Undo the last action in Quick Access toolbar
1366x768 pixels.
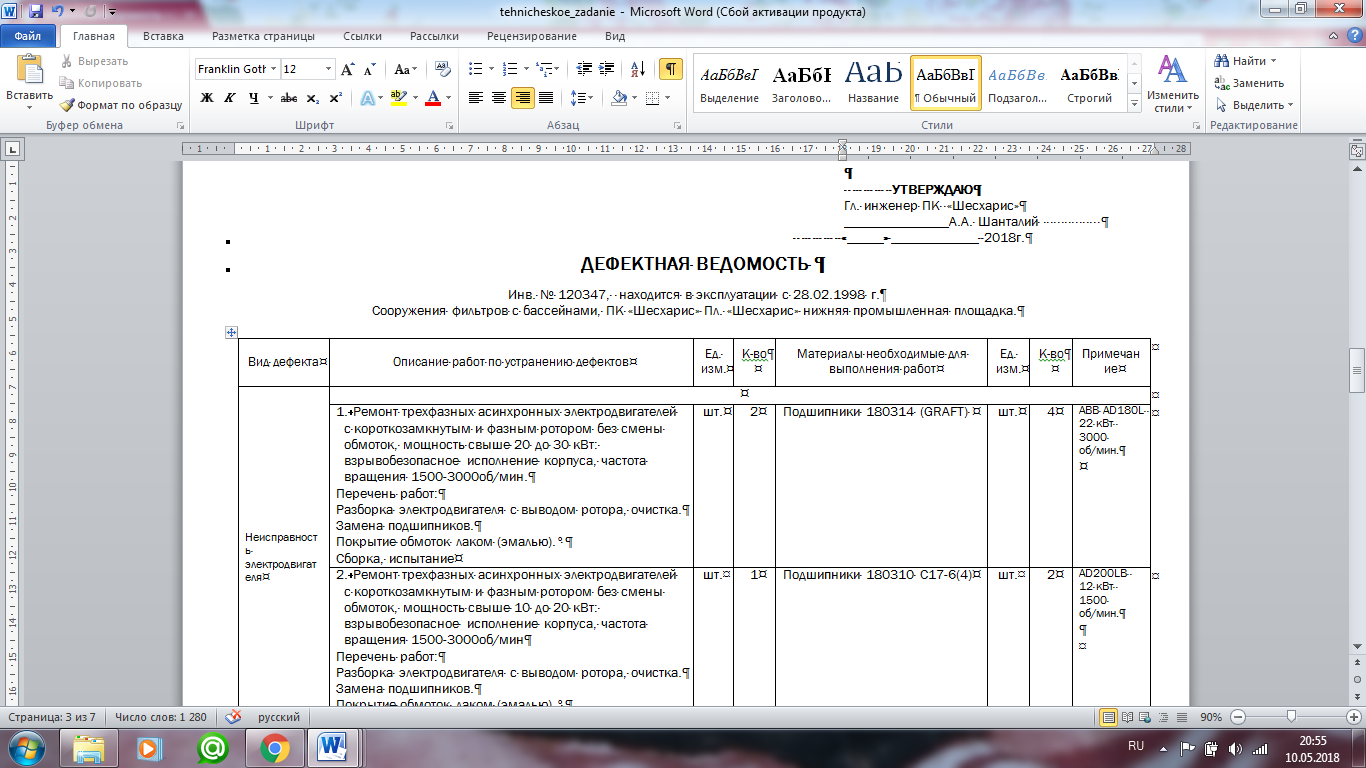point(59,12)
